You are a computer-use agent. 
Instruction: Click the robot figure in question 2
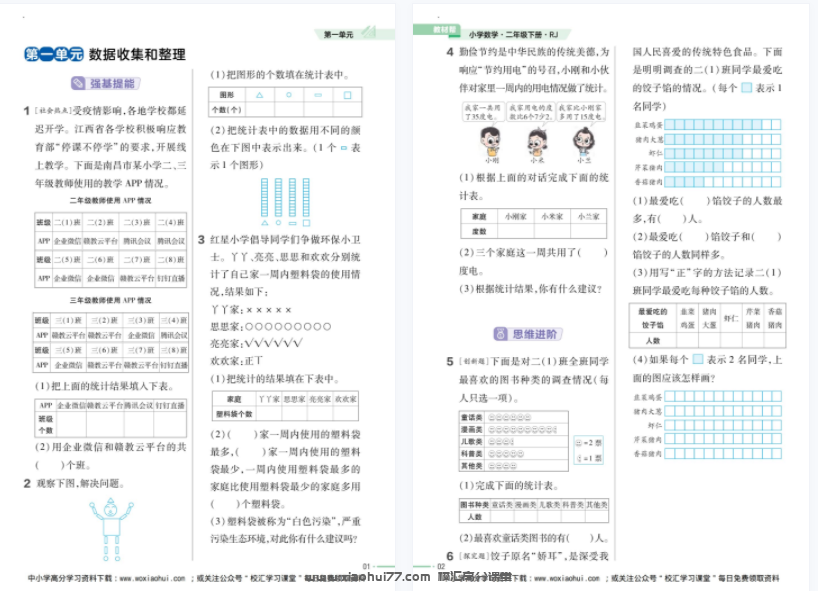tap(111, 529)
